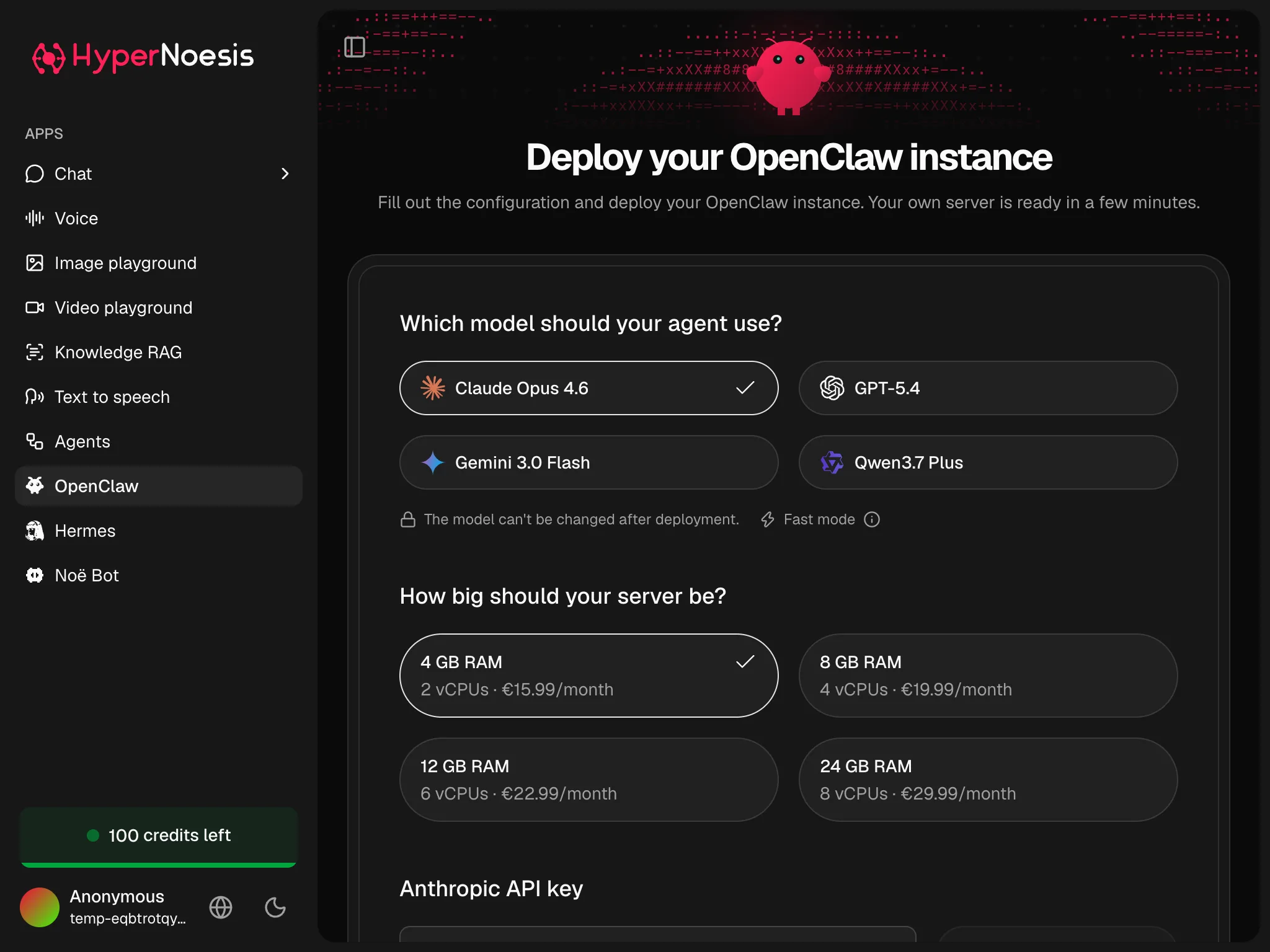Choose Qwen3.7 Plus model
This screenshot has width=1270, height=952.
[x=988, y=462]
